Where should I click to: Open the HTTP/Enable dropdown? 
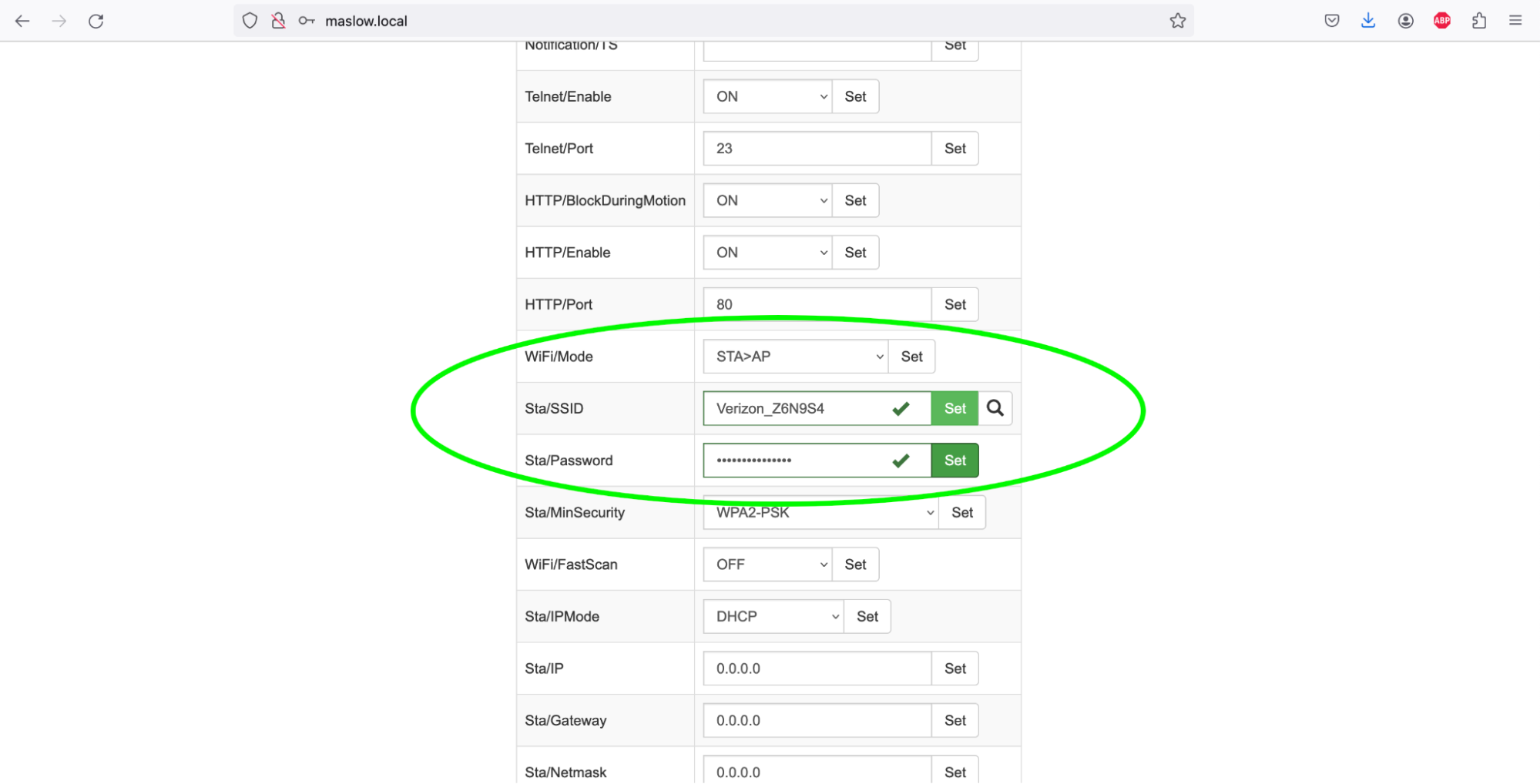[x=767, y=253]
